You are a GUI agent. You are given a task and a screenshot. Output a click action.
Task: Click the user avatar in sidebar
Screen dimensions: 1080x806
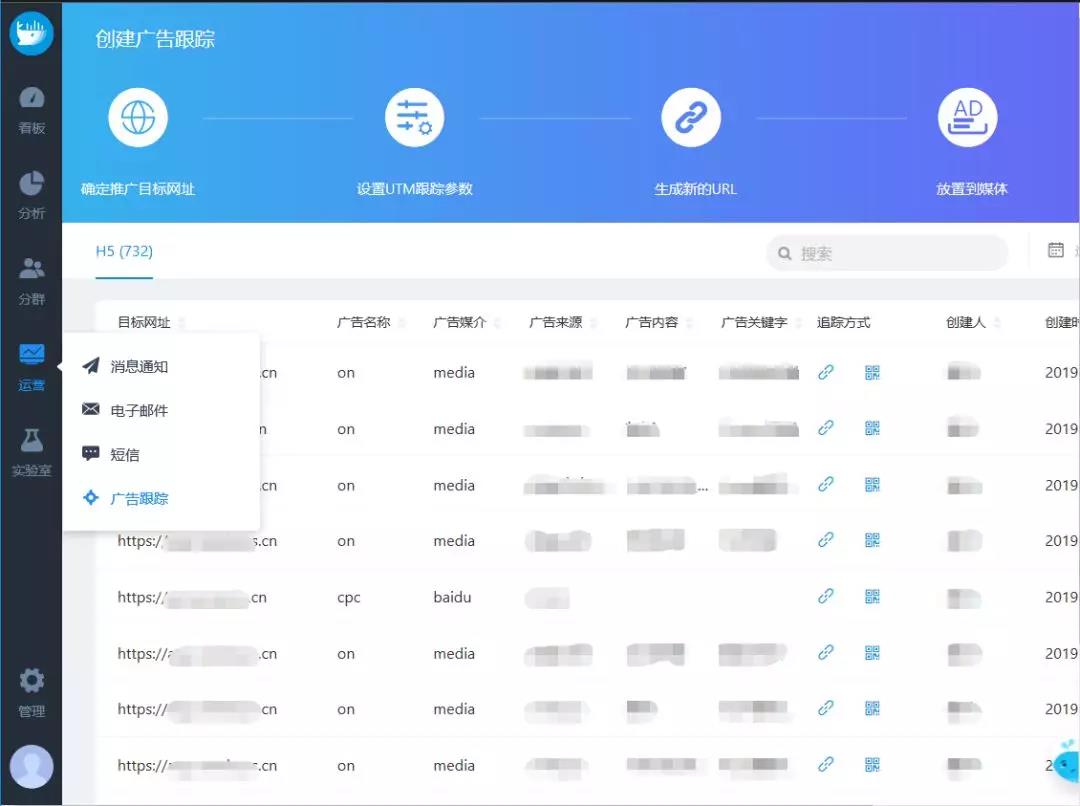tap(32, 766)
